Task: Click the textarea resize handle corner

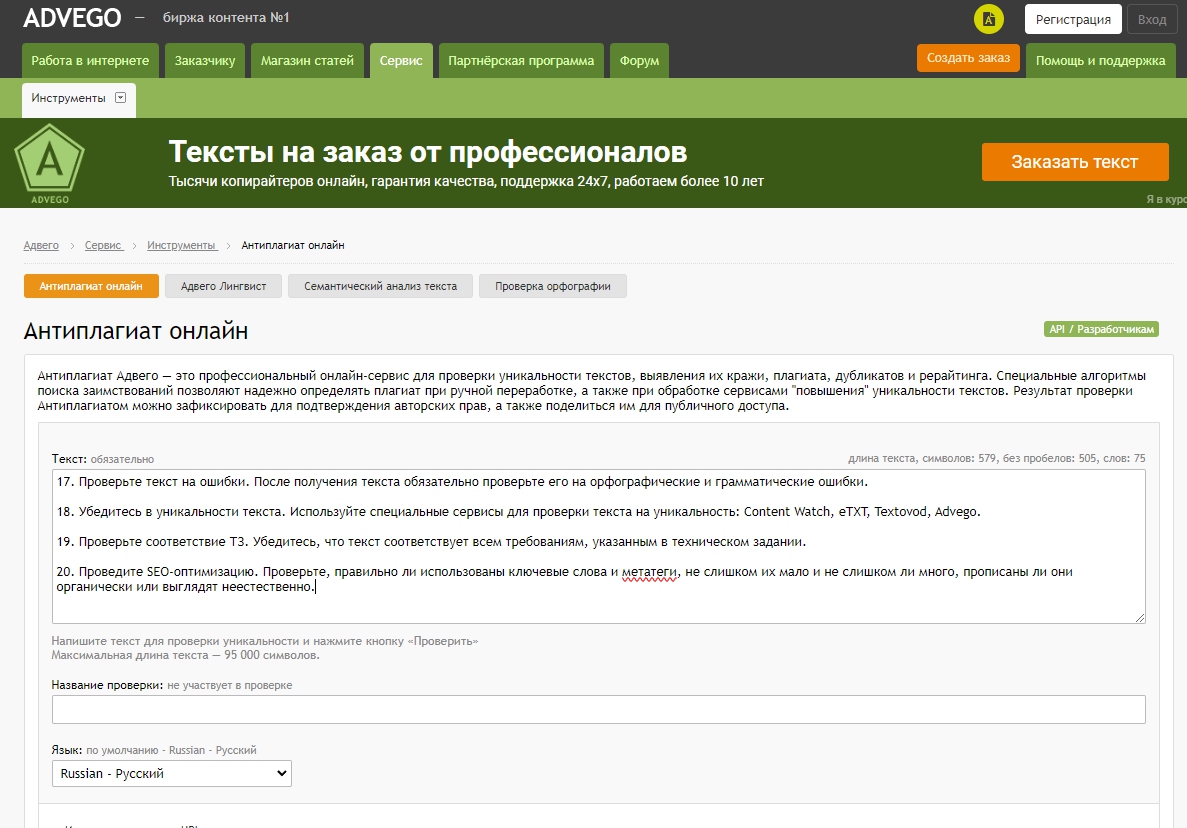Action: (x=1140, y=618)
